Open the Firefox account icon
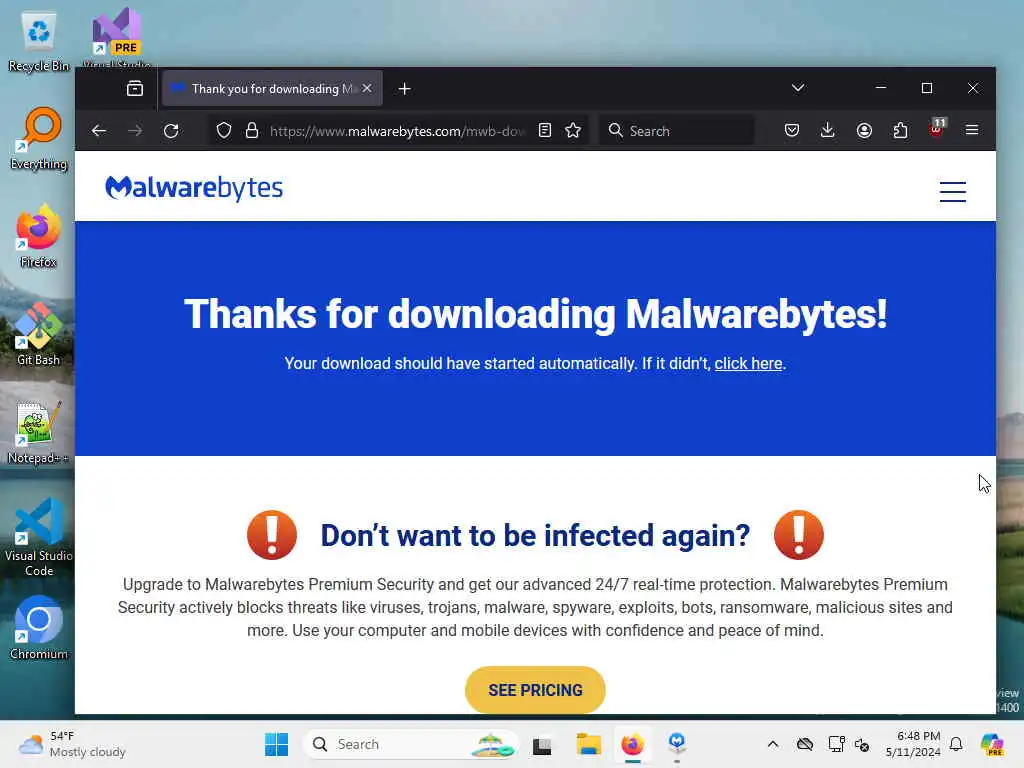The width and height of the screenshot is (1024, 768). pos(864,131)
